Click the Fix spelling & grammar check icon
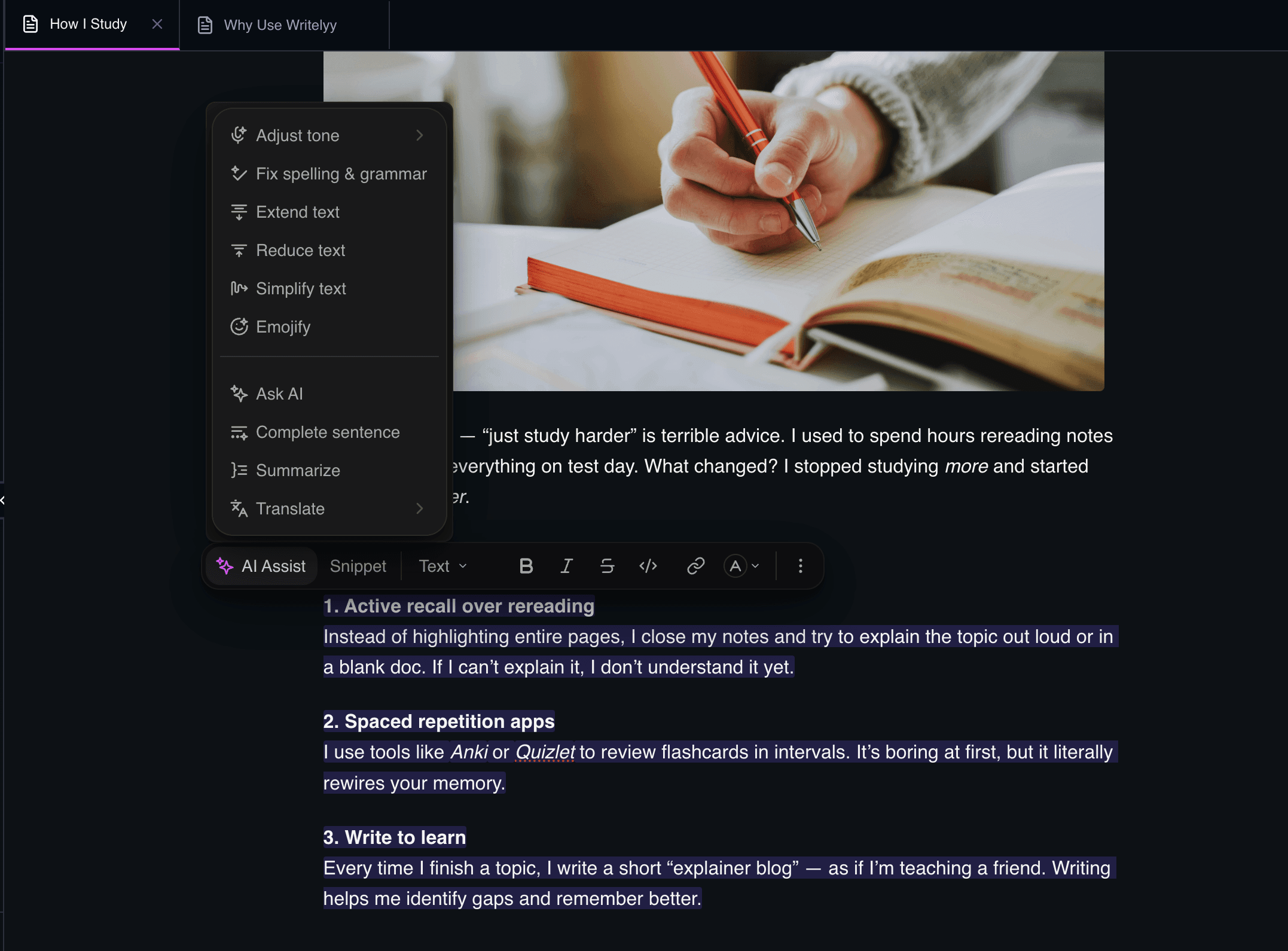 pos(239,173)
